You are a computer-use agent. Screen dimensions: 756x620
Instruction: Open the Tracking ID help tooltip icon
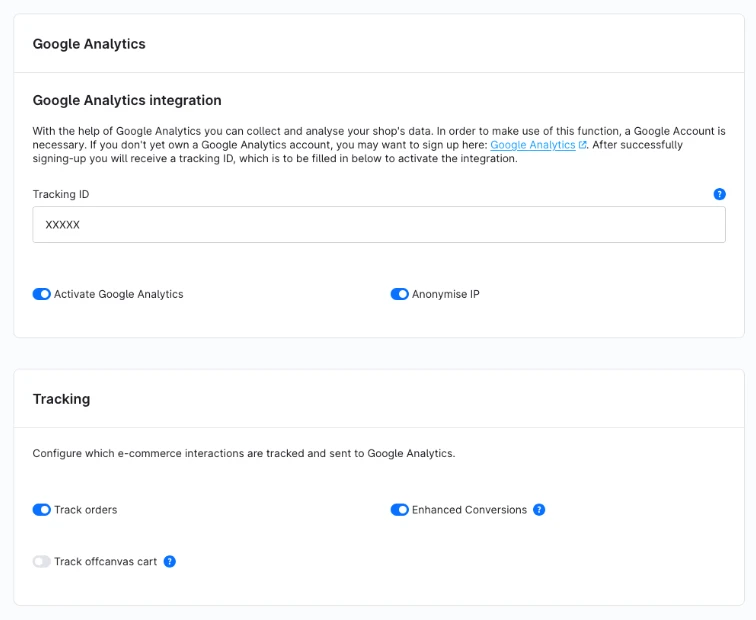pos(719,194)
